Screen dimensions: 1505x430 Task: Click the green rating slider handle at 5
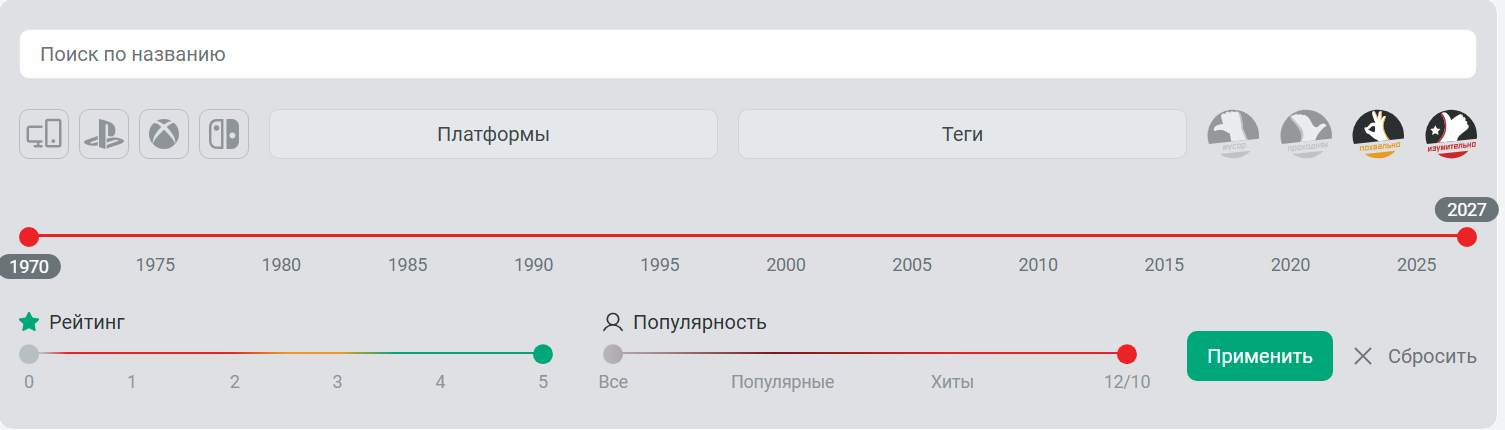(x=543, y=354)
